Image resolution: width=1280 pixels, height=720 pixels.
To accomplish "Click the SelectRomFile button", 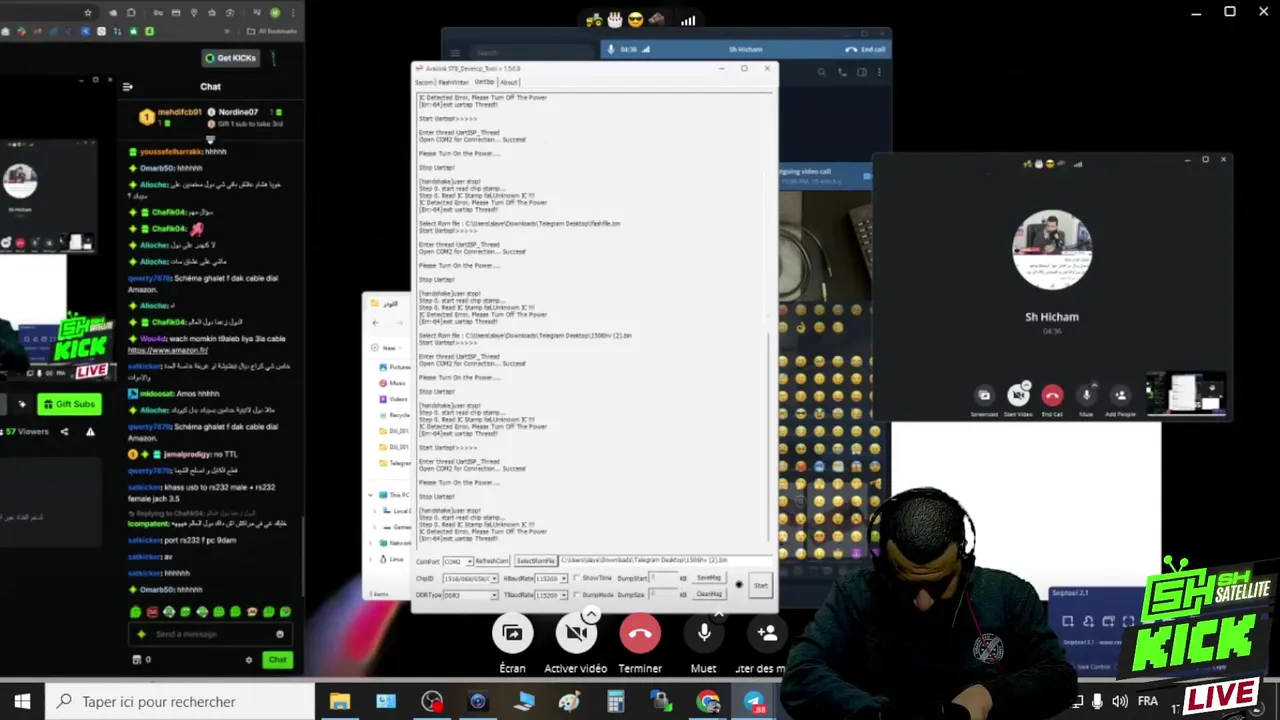I will point(536,562).
